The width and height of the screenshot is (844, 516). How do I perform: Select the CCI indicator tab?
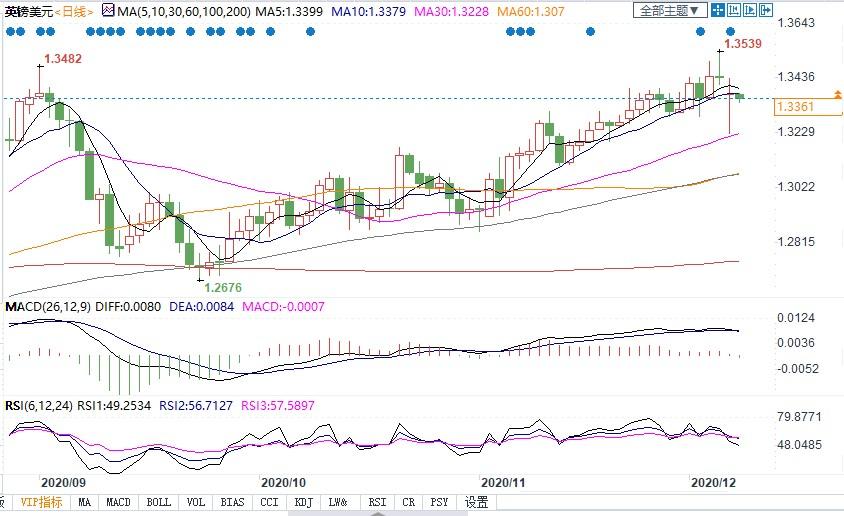pyautogui.click(x=269, y=502)
